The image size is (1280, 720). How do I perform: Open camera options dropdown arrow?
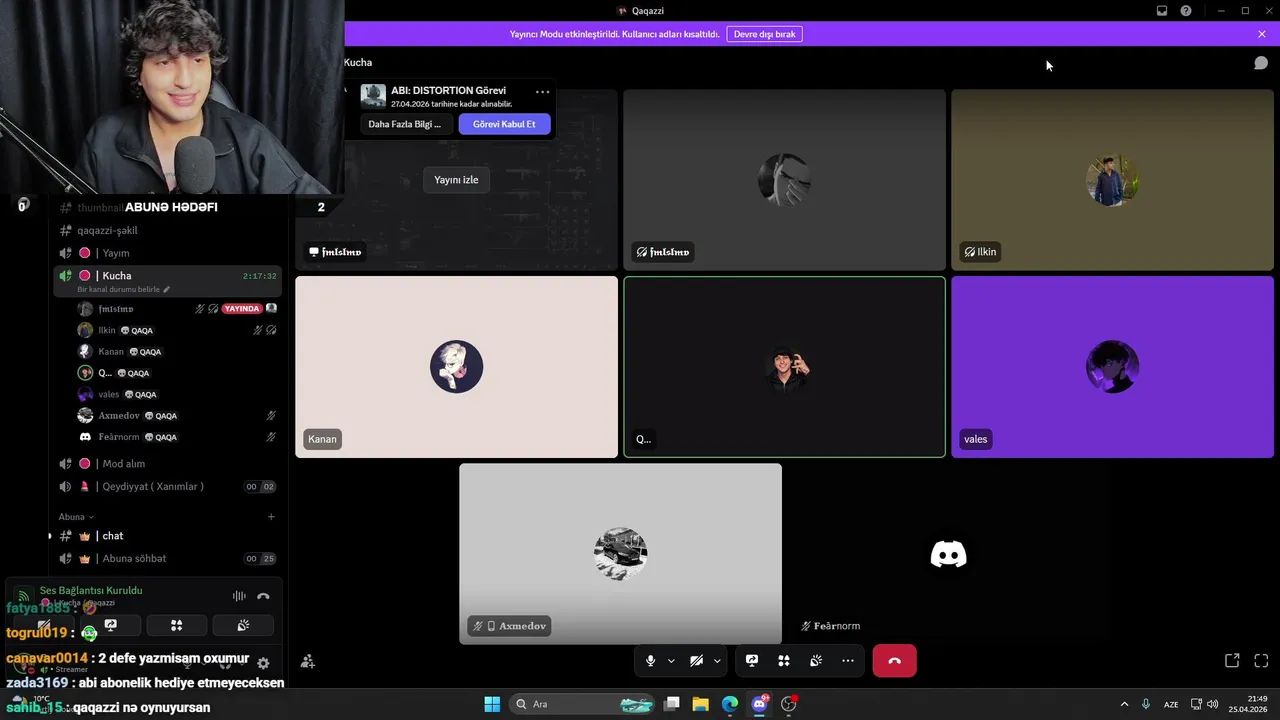tap(717, 661)
